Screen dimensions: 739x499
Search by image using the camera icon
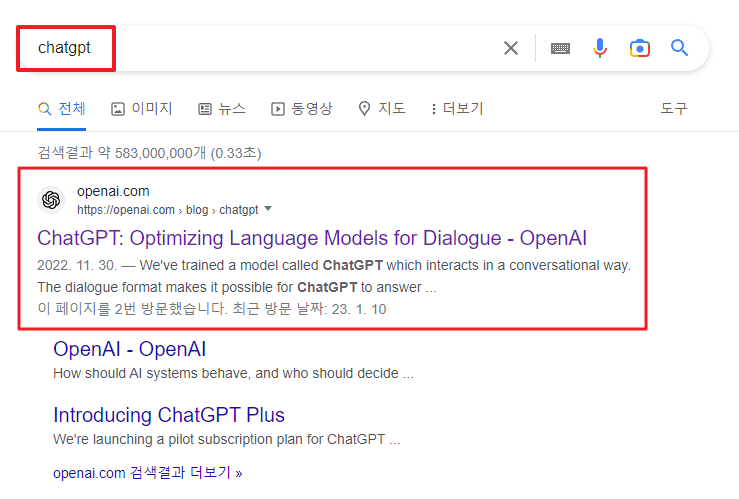tap(640, 48)
